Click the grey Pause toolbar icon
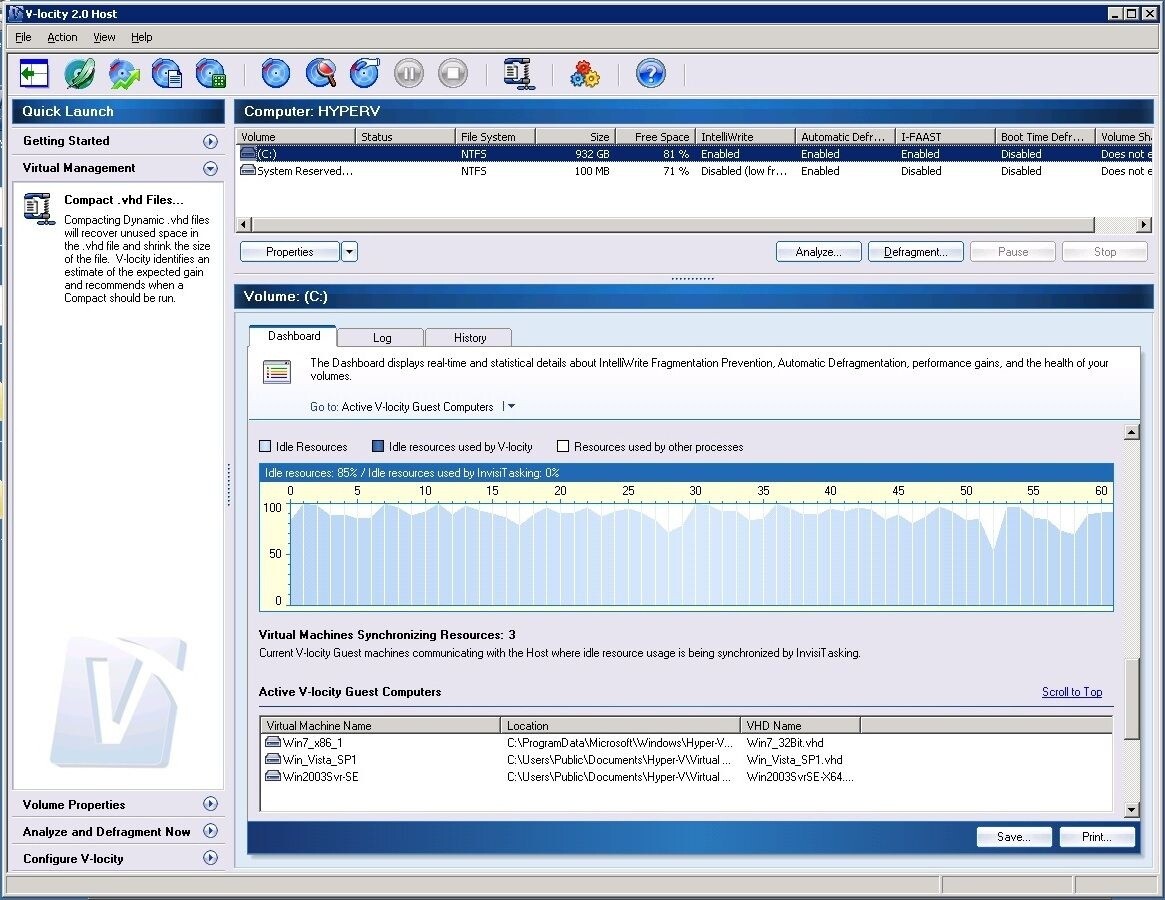 click(x=409, y=74)
